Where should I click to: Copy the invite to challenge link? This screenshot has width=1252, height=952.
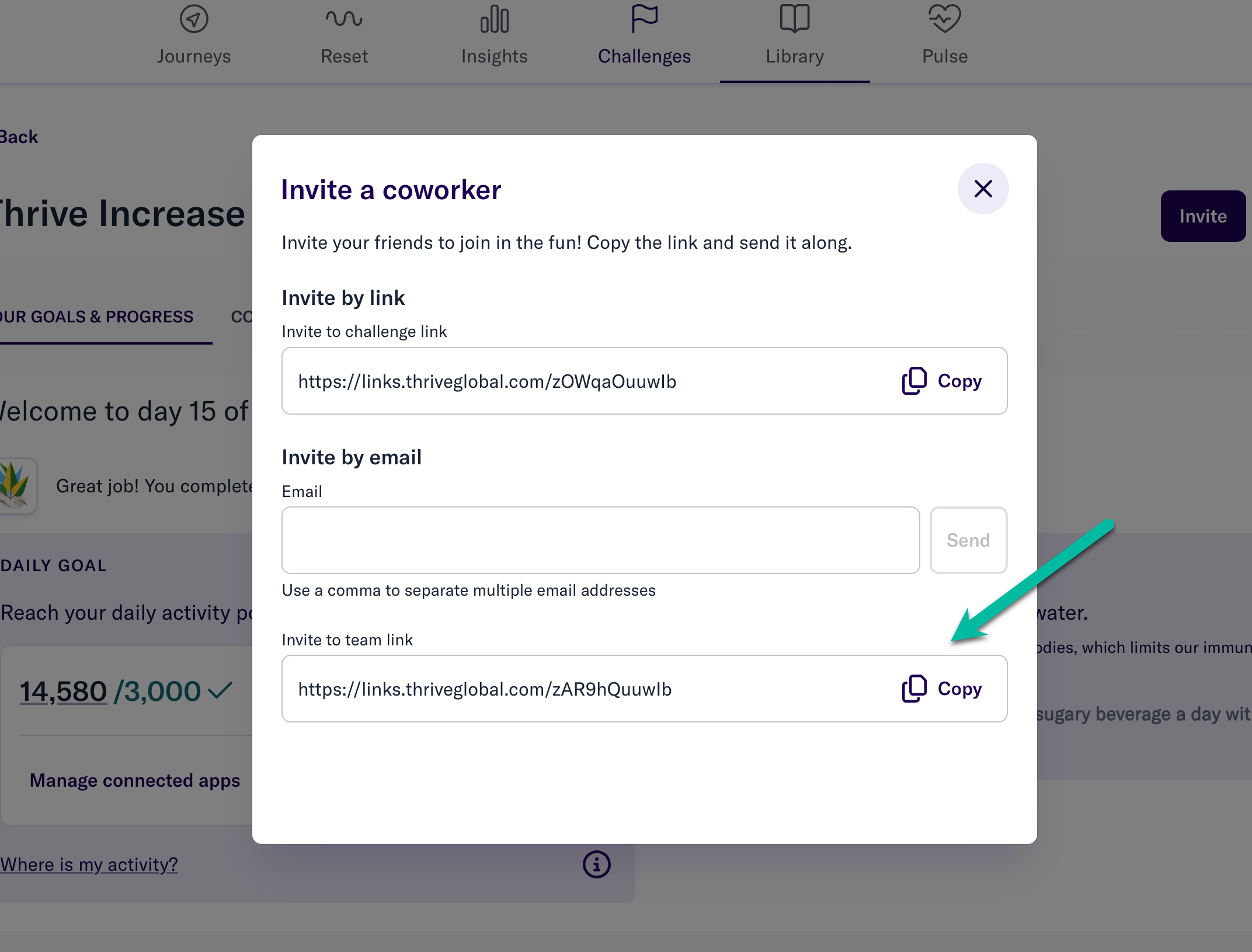pos(942,381)
